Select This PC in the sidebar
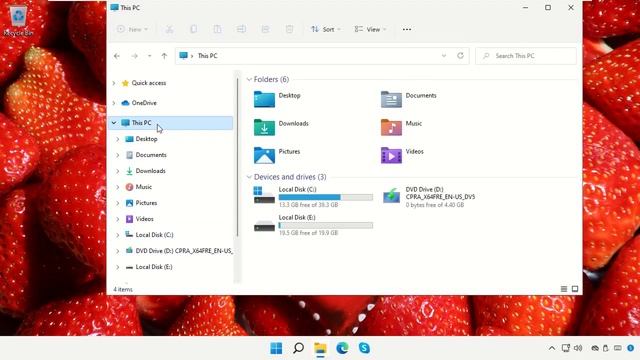640x360 pixels. 141,123
